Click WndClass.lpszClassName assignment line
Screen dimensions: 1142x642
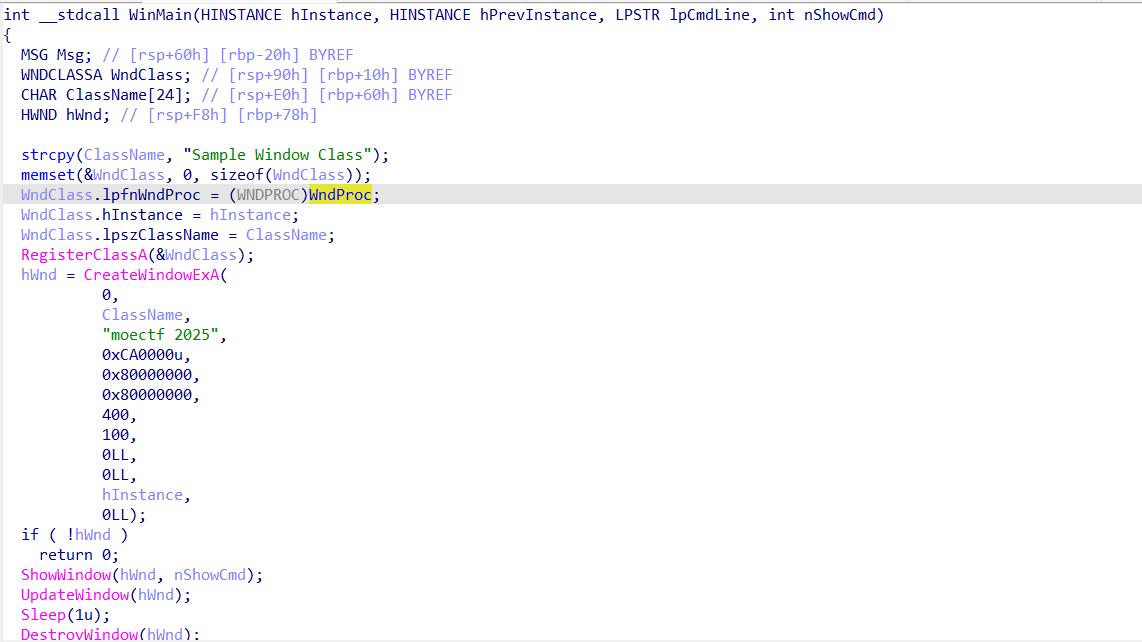coord(178,235)
